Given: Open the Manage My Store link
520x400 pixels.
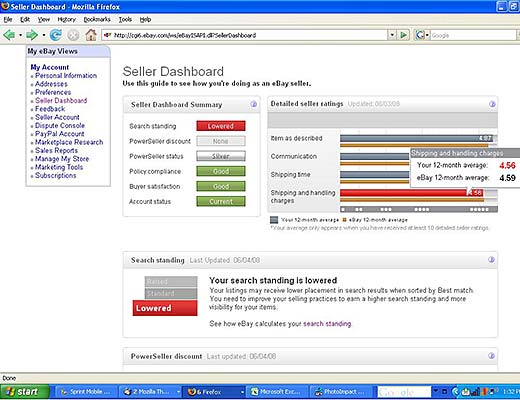Looking at the screenshot, I should (x=62, y=159).
